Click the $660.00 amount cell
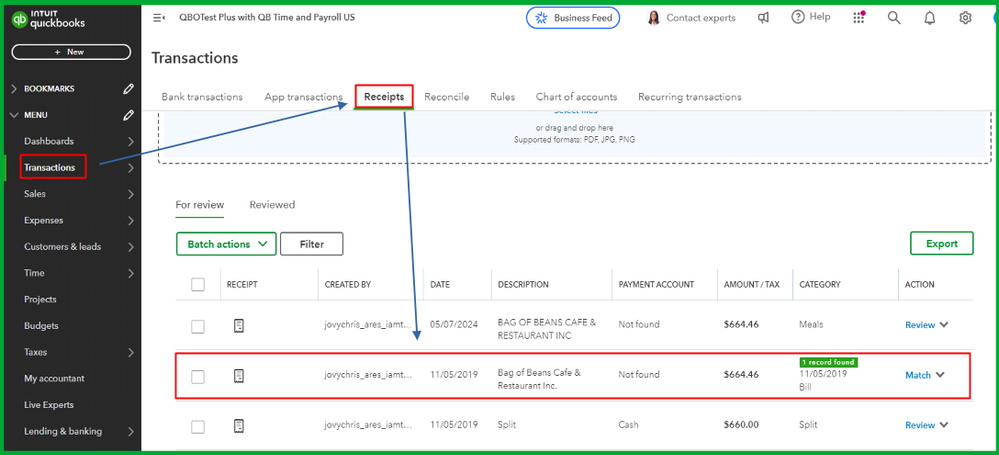Viewport: 999px width, 455px height. tap(742, 425)
